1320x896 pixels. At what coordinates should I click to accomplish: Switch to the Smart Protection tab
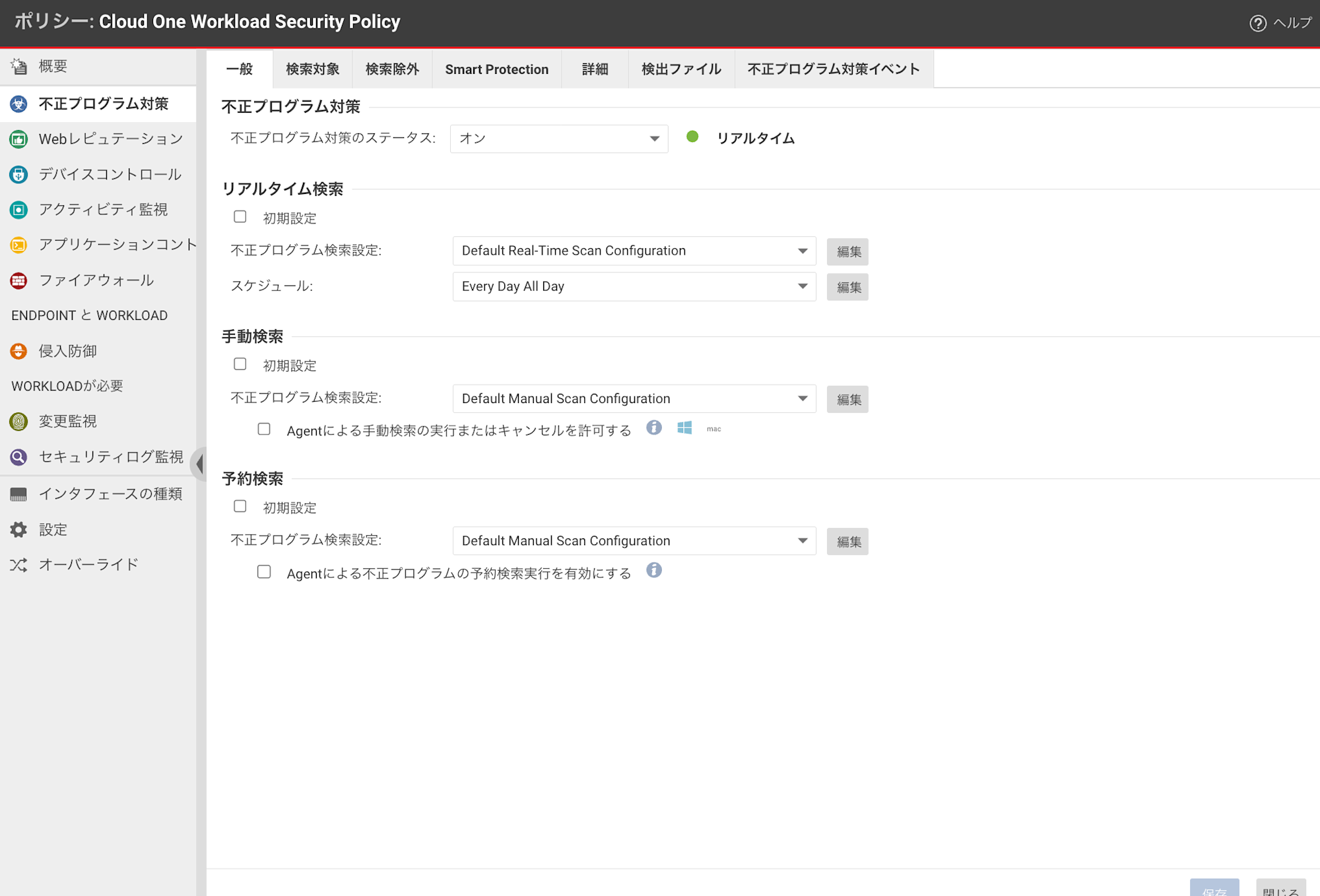pos(497,69)
